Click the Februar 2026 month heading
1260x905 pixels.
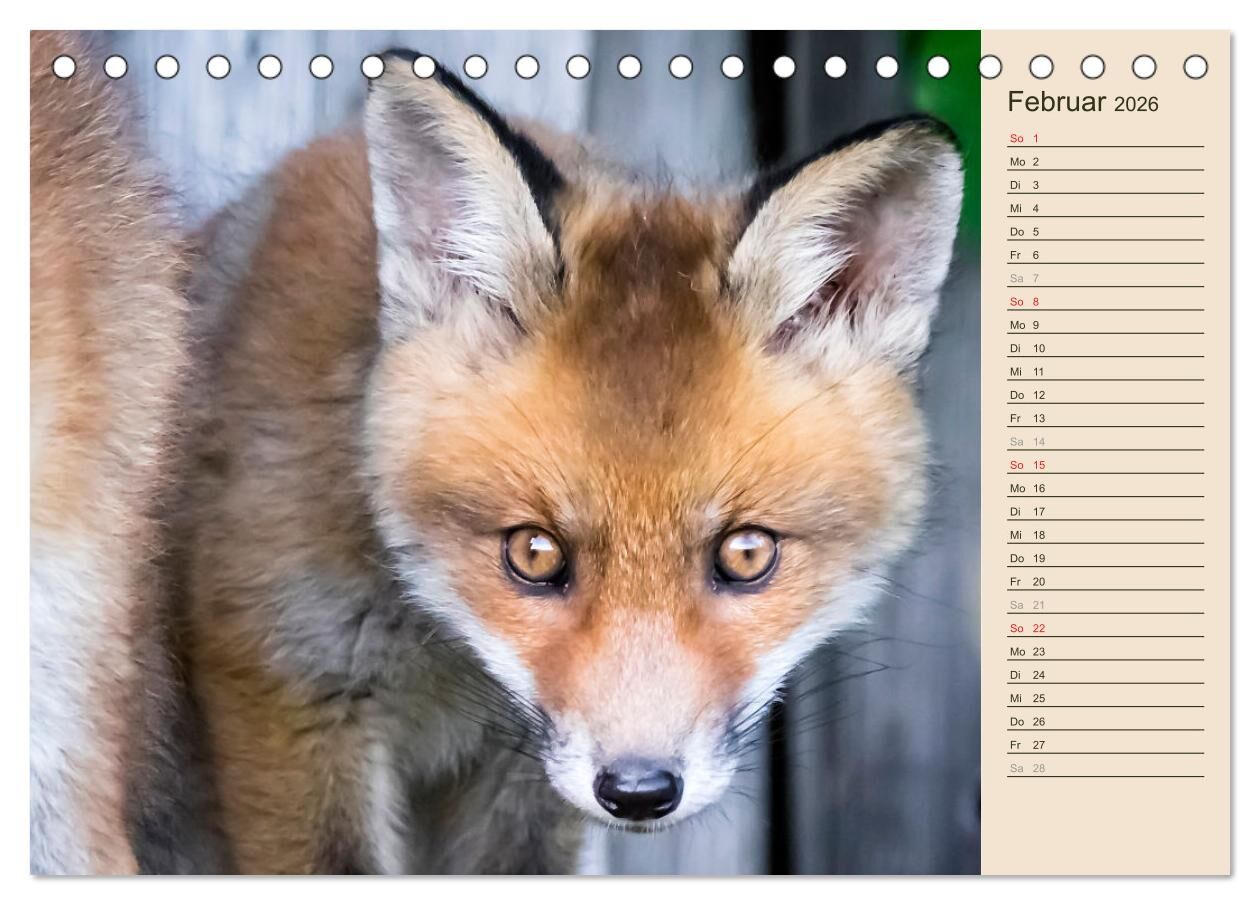pyautogui.click(x=1082, y=103)
